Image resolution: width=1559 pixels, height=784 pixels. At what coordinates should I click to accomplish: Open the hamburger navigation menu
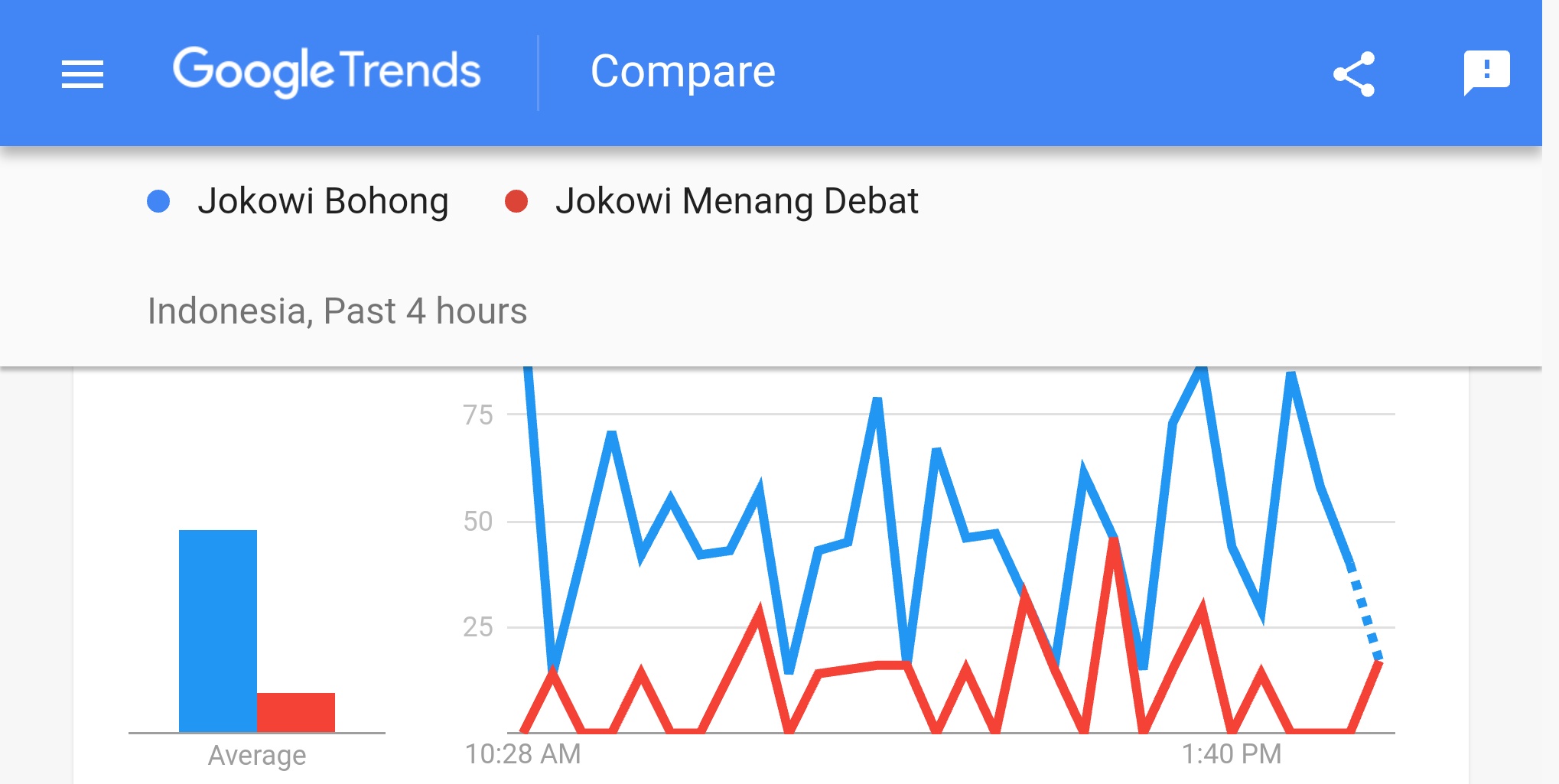tap(83, 74)
